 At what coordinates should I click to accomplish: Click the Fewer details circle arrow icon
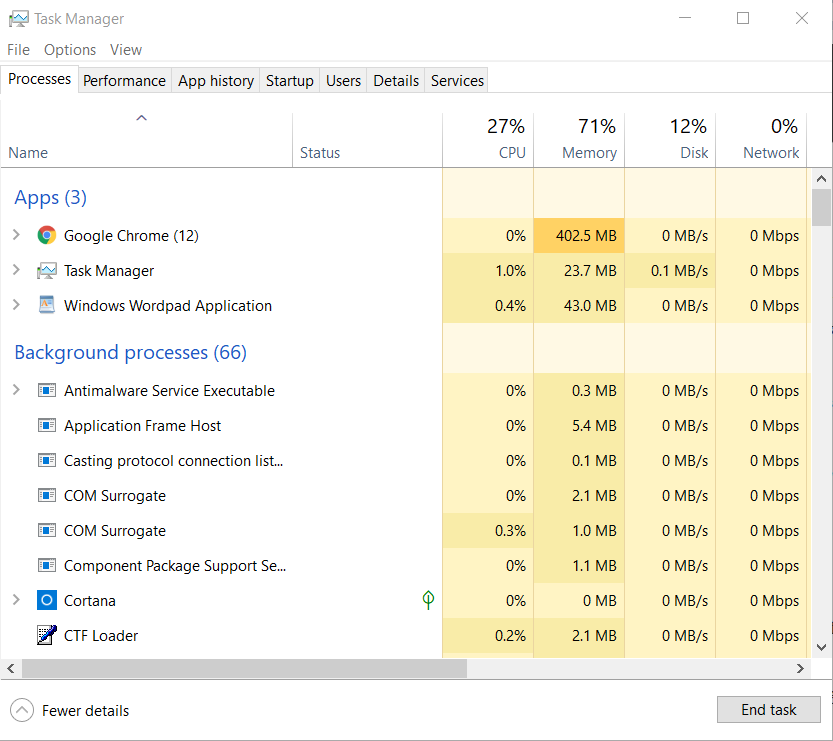click(22, 710)
